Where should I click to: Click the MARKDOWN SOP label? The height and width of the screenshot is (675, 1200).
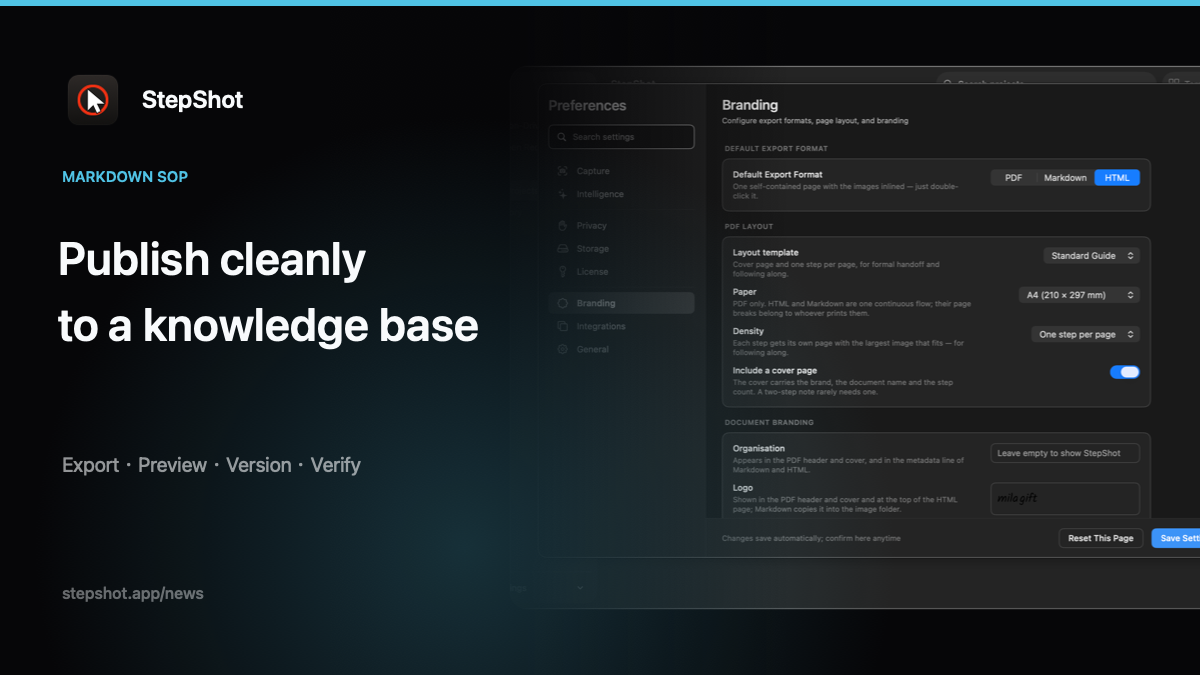[125, 177]
